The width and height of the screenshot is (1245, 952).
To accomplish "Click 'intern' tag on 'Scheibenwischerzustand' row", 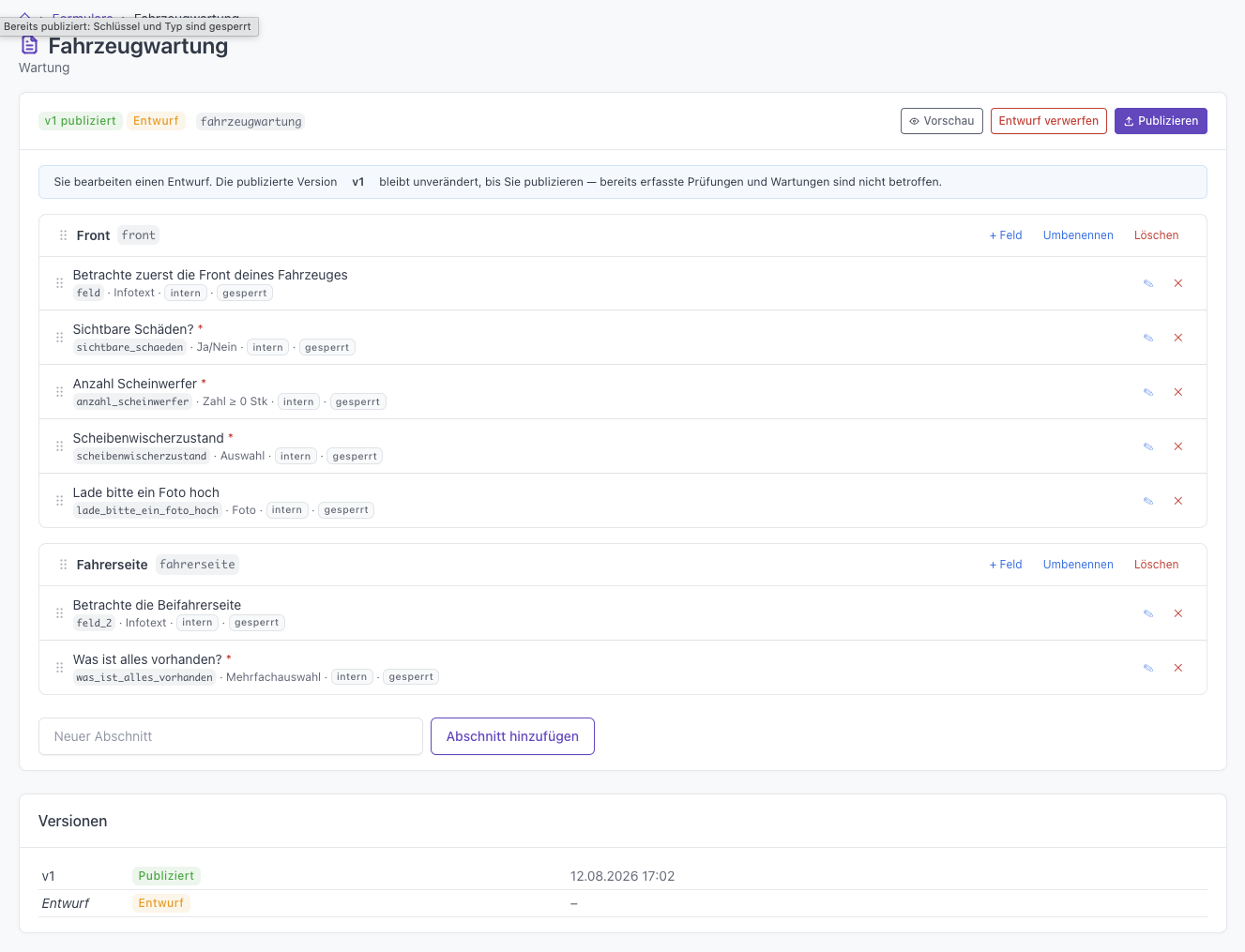I will point(296,456).
